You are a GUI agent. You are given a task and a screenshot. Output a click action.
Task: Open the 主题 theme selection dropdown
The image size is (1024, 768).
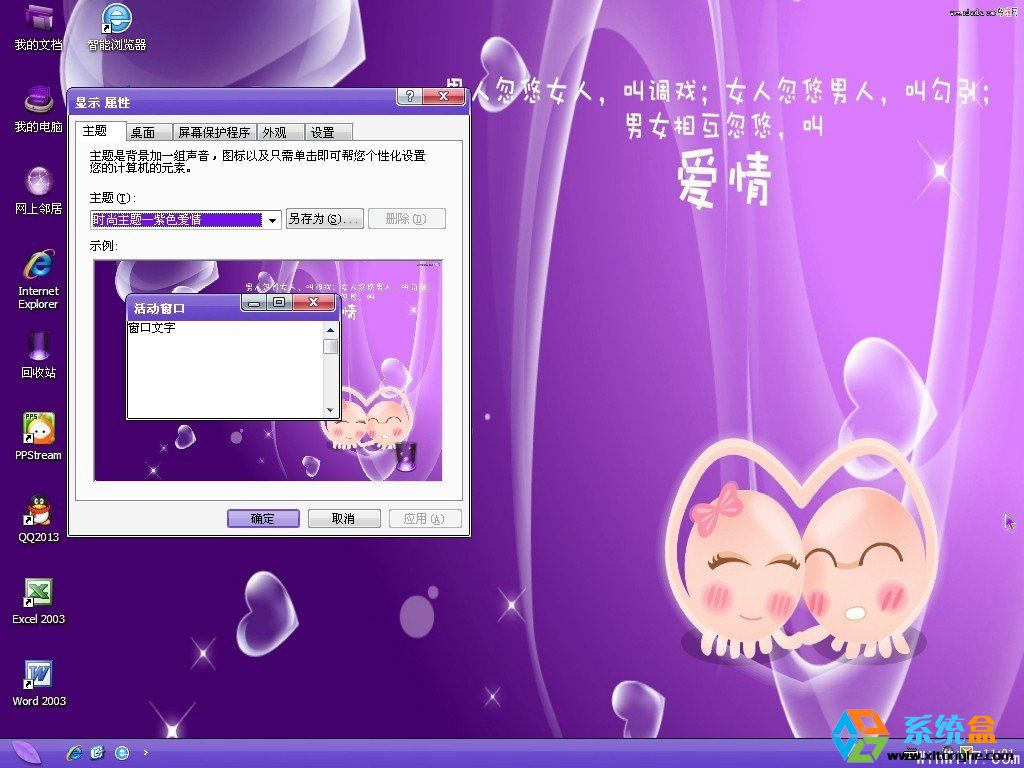coord(272,218)
